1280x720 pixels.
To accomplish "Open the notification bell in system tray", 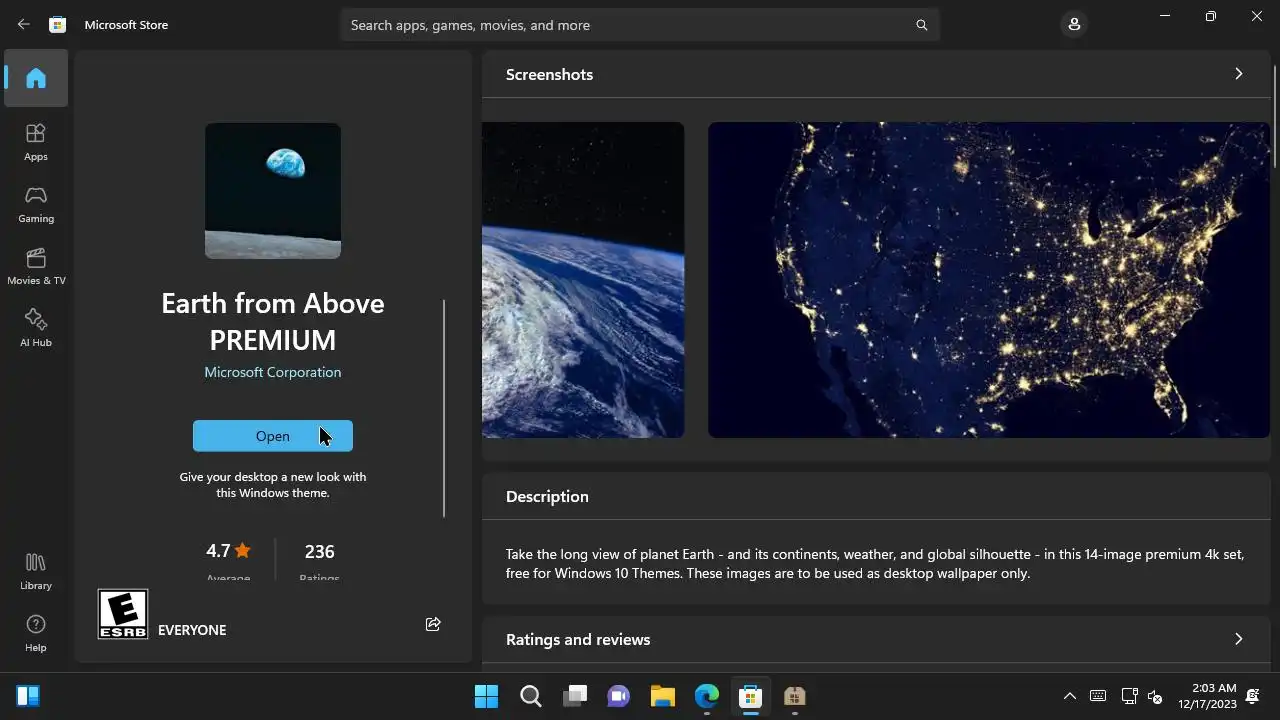I will click(1252, 696).
